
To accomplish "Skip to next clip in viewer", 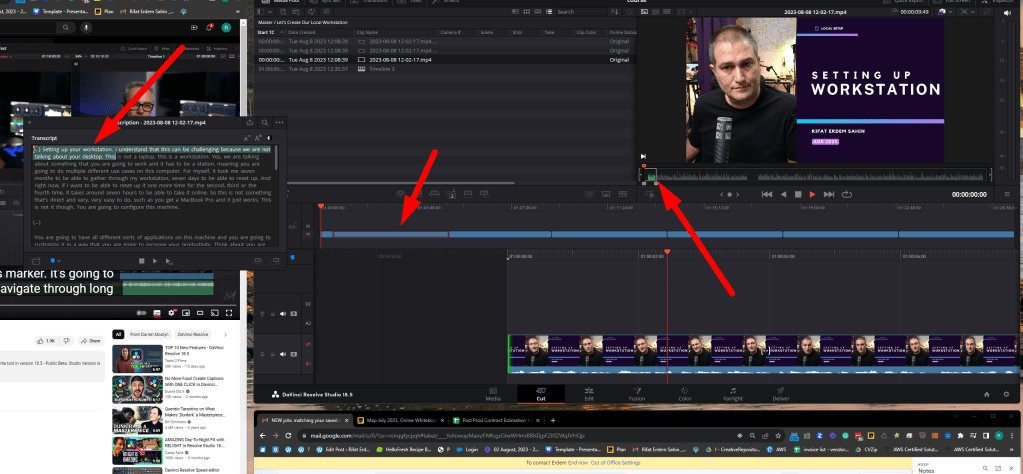I will 829,194.
